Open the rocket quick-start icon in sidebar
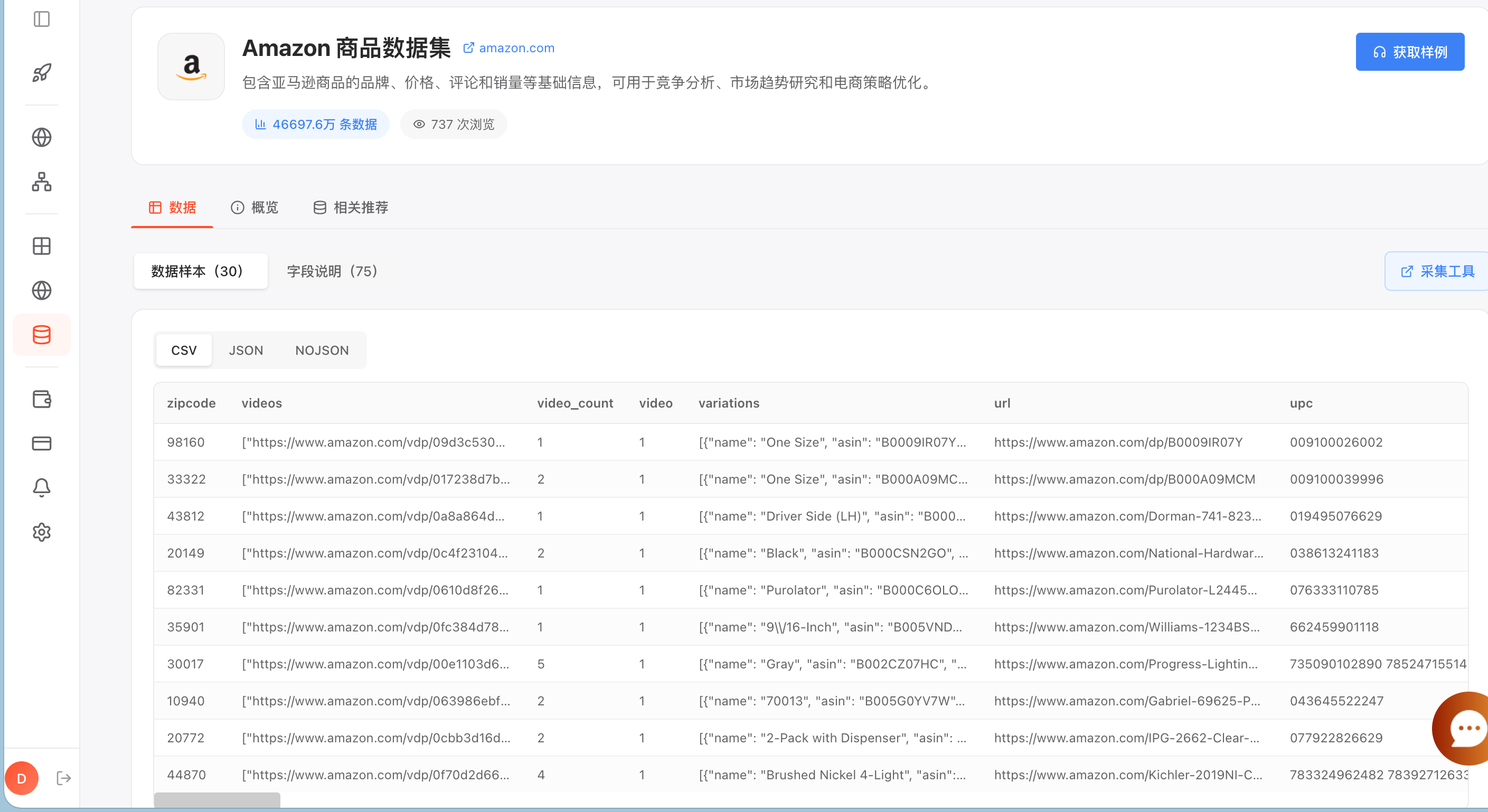 (42, 73)
